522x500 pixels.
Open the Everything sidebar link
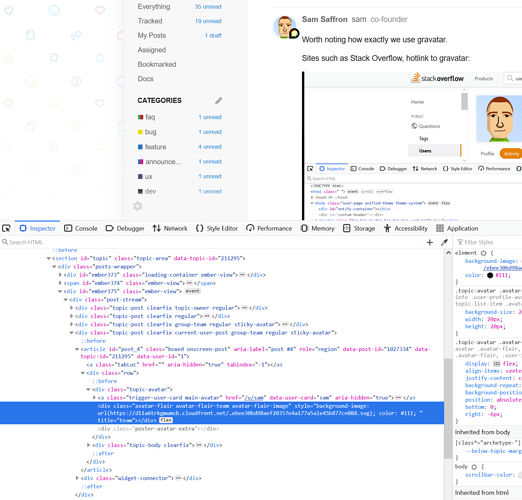coord(154,7)
